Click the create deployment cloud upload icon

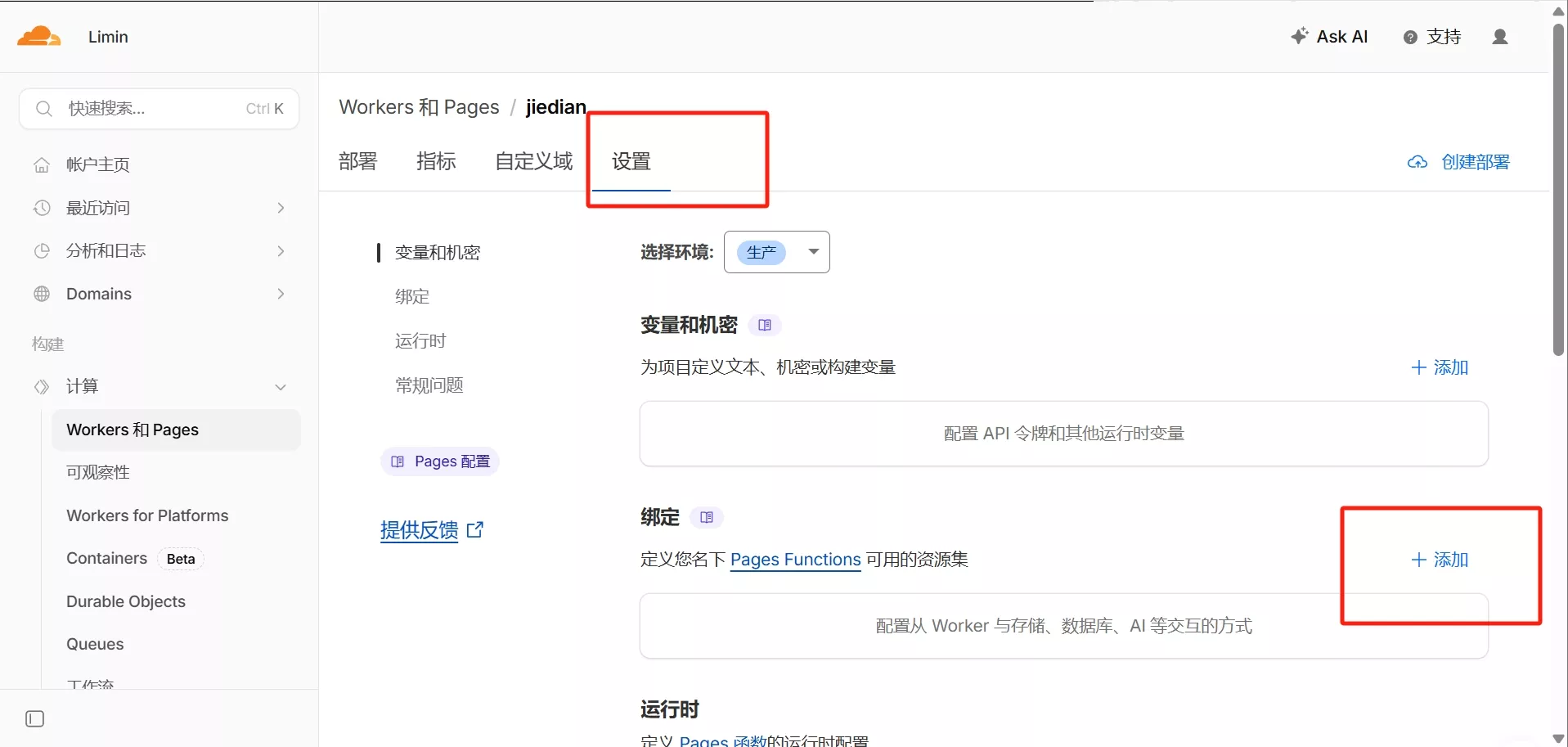1417,162
